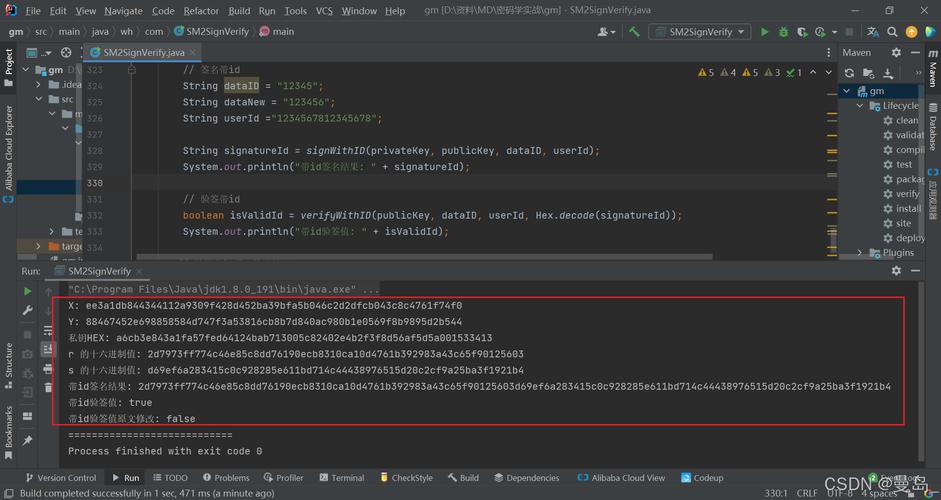This screenshot has height=500, width=941.
Task: Open the Maven panel settings gear
Action: click(x=896, y=52)
